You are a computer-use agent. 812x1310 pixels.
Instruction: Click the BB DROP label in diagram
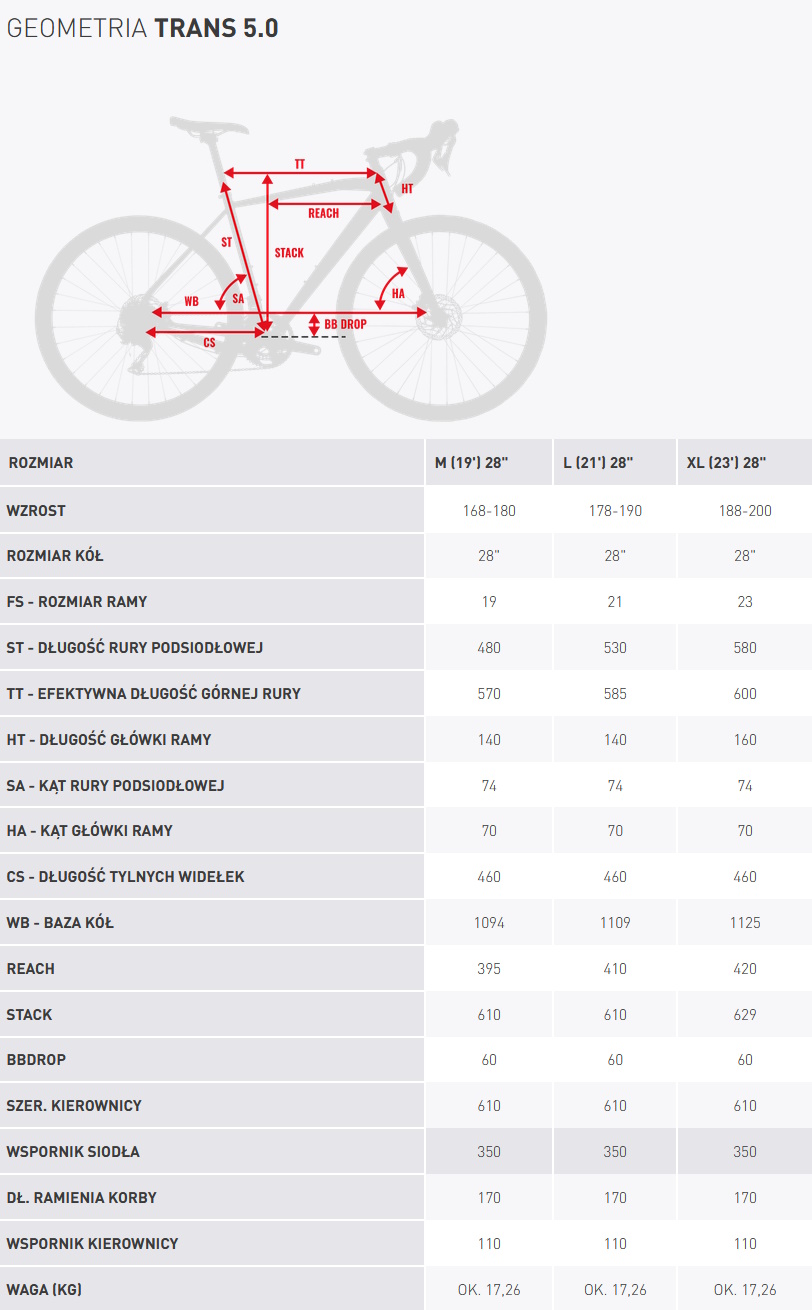345,324
